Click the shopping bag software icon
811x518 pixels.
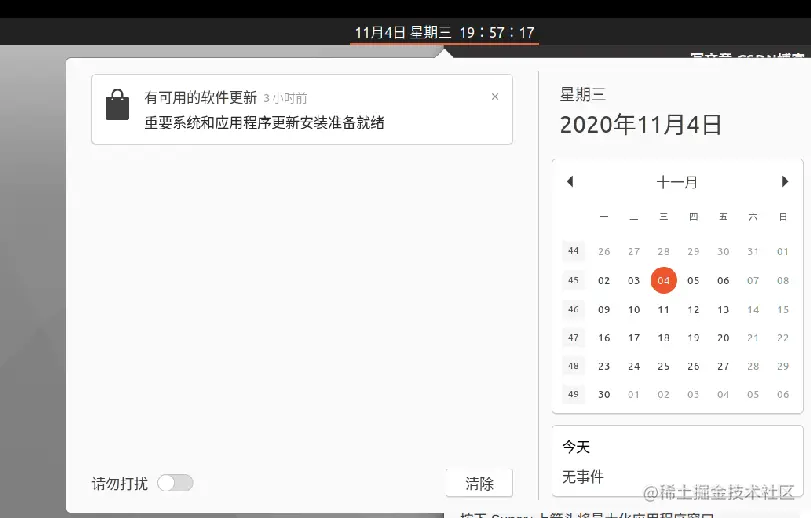click(117, 105)
